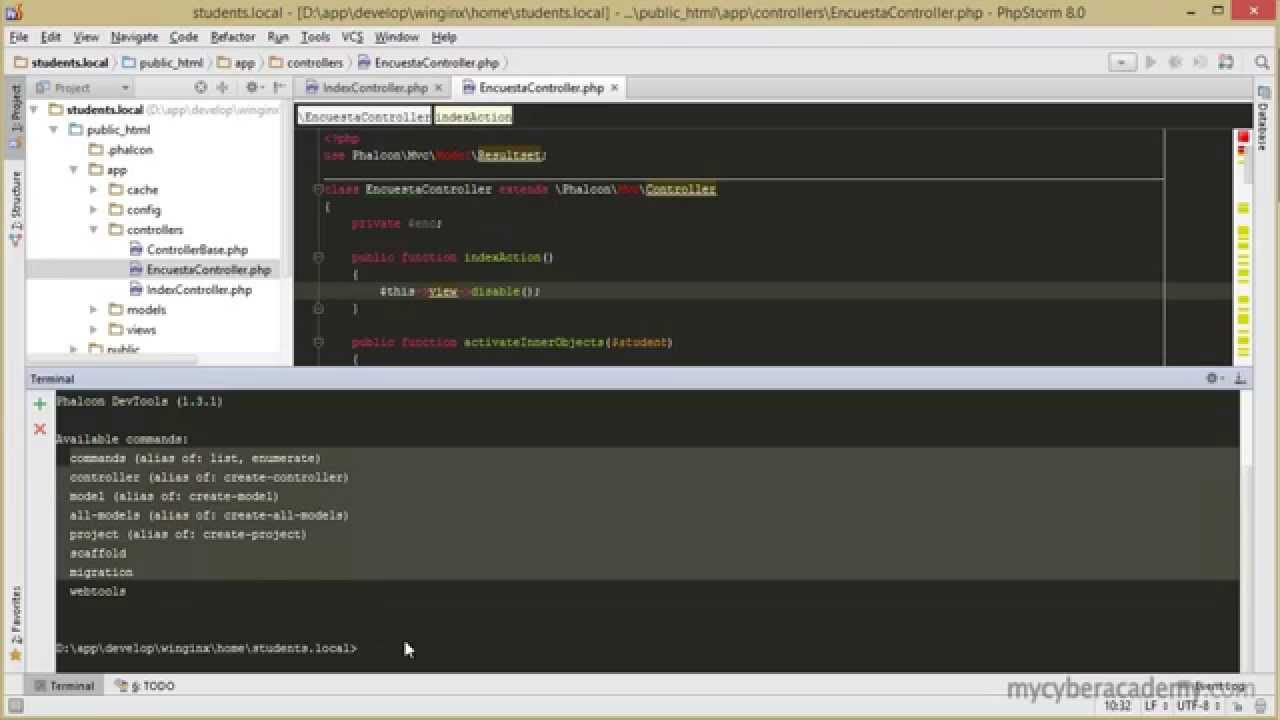Collapse the public_html folder node
Screen dimensions: 1280x720
[x=54, y=130]
